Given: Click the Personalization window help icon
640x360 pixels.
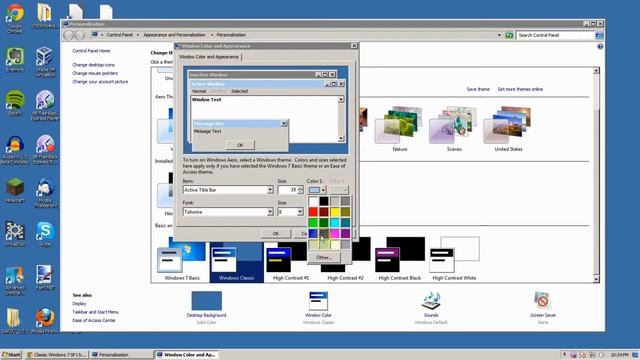Looking at the screenshot, I should click(x=600, y=47).
